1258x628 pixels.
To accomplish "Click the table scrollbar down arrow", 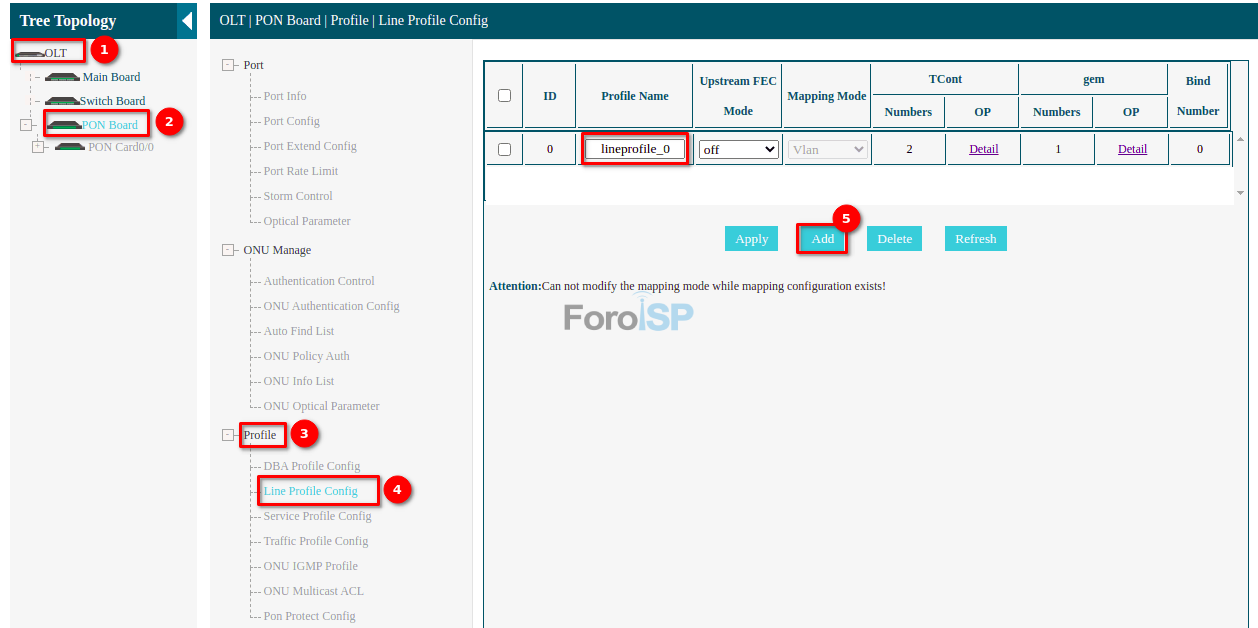I will [x=1240, y=193].
